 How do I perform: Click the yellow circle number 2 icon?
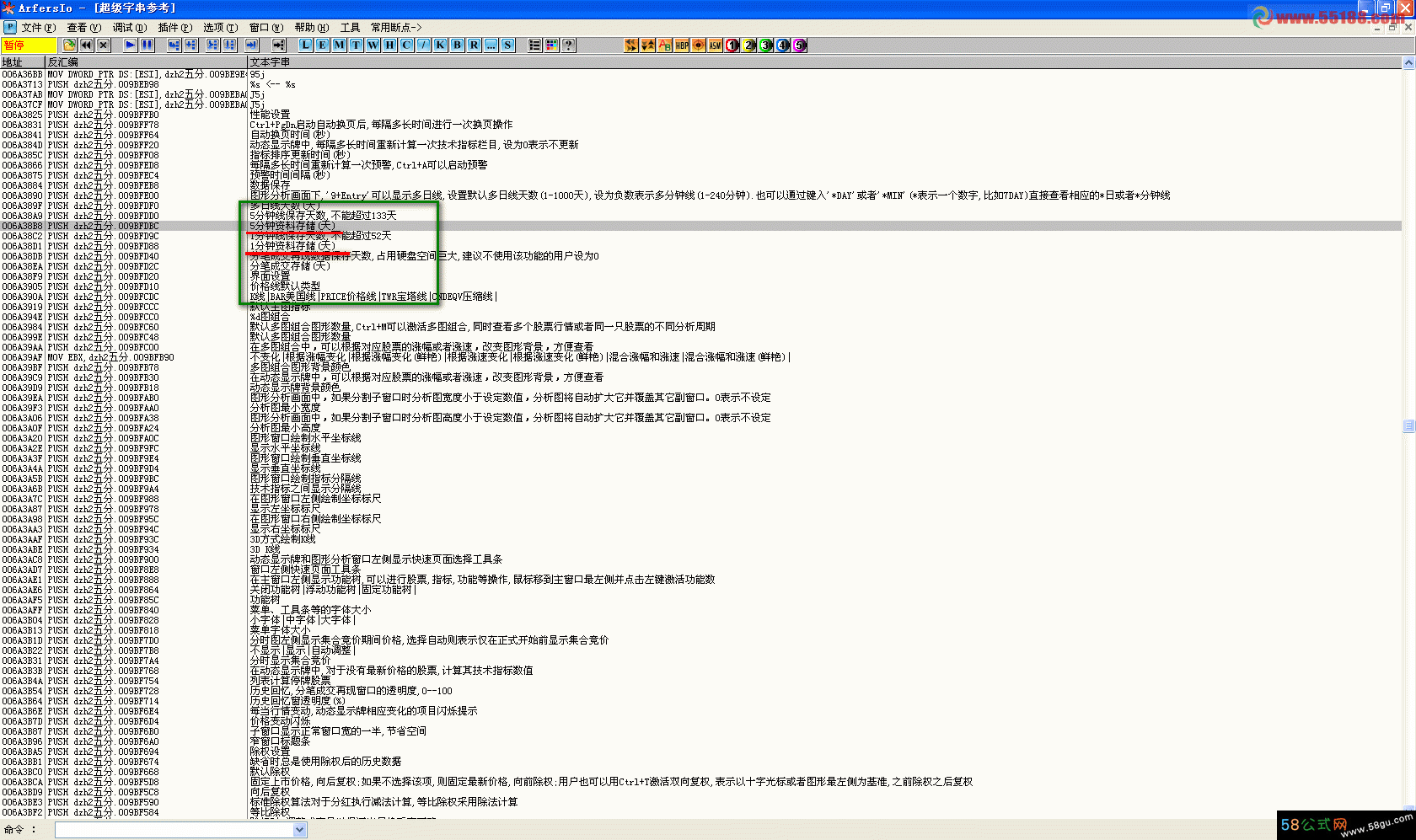click(749, 45)
